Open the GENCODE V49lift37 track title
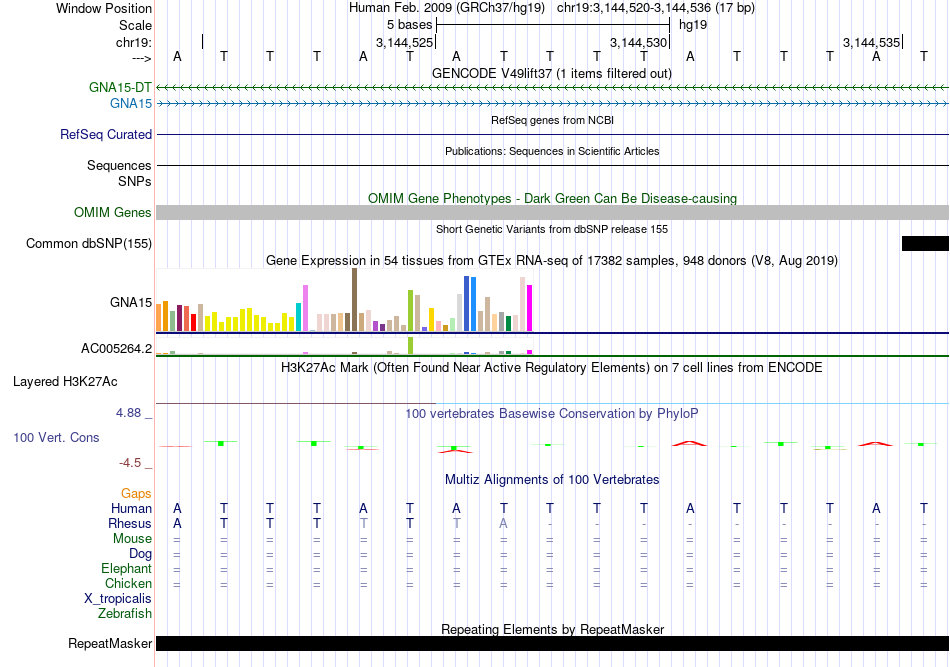The image size is (950, 667). (552, 73)
